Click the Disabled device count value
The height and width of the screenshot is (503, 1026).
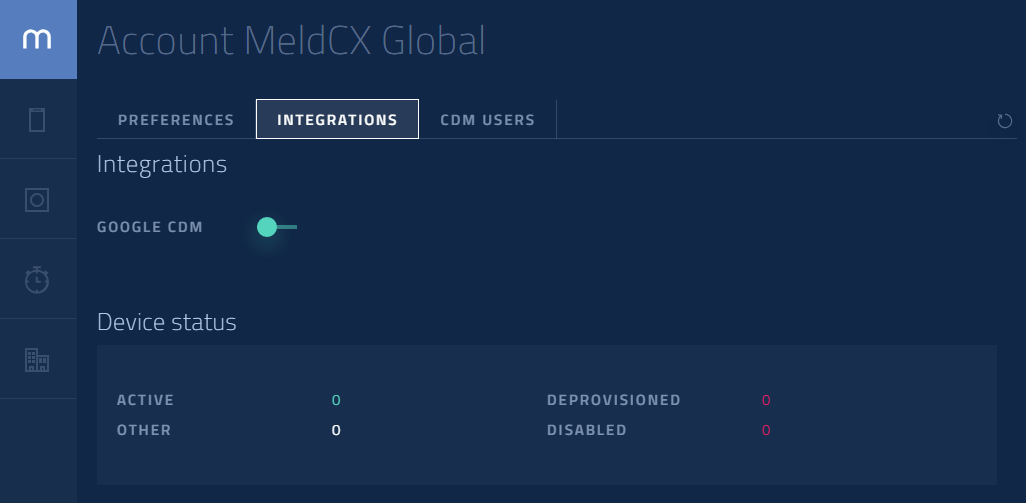click(766, 430)
